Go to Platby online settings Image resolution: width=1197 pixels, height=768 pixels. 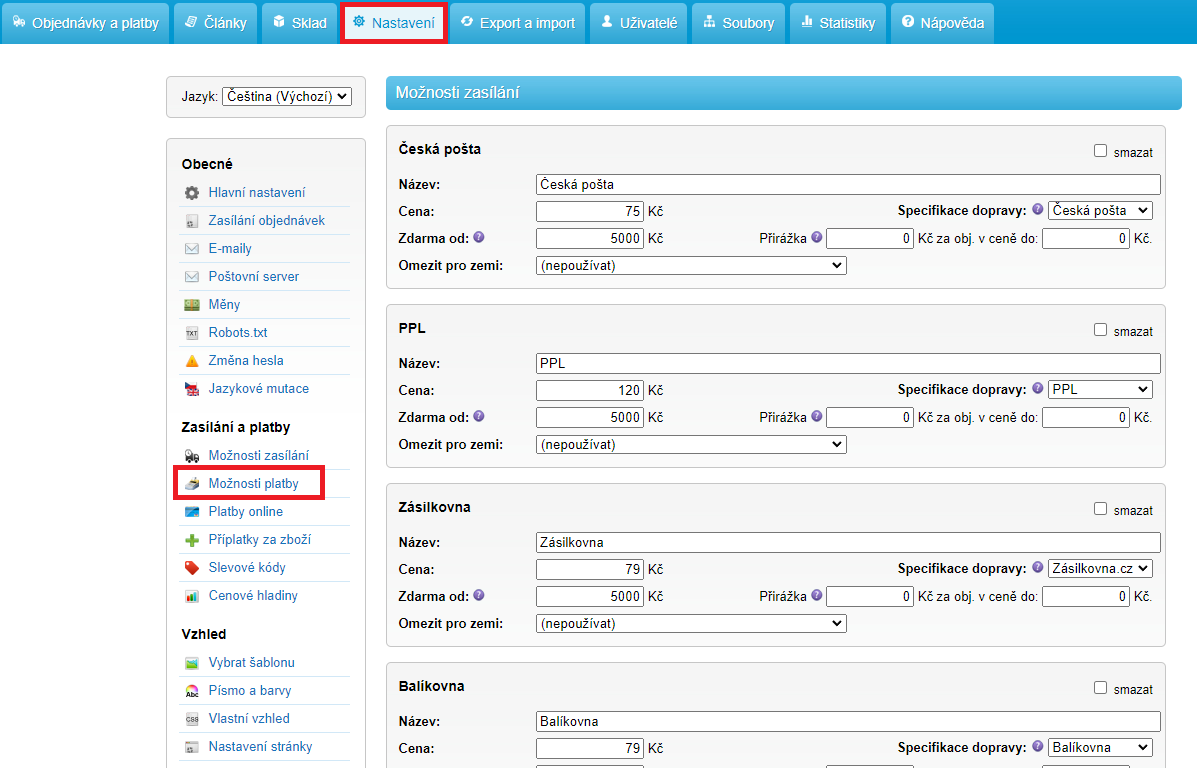pos(245,512)
